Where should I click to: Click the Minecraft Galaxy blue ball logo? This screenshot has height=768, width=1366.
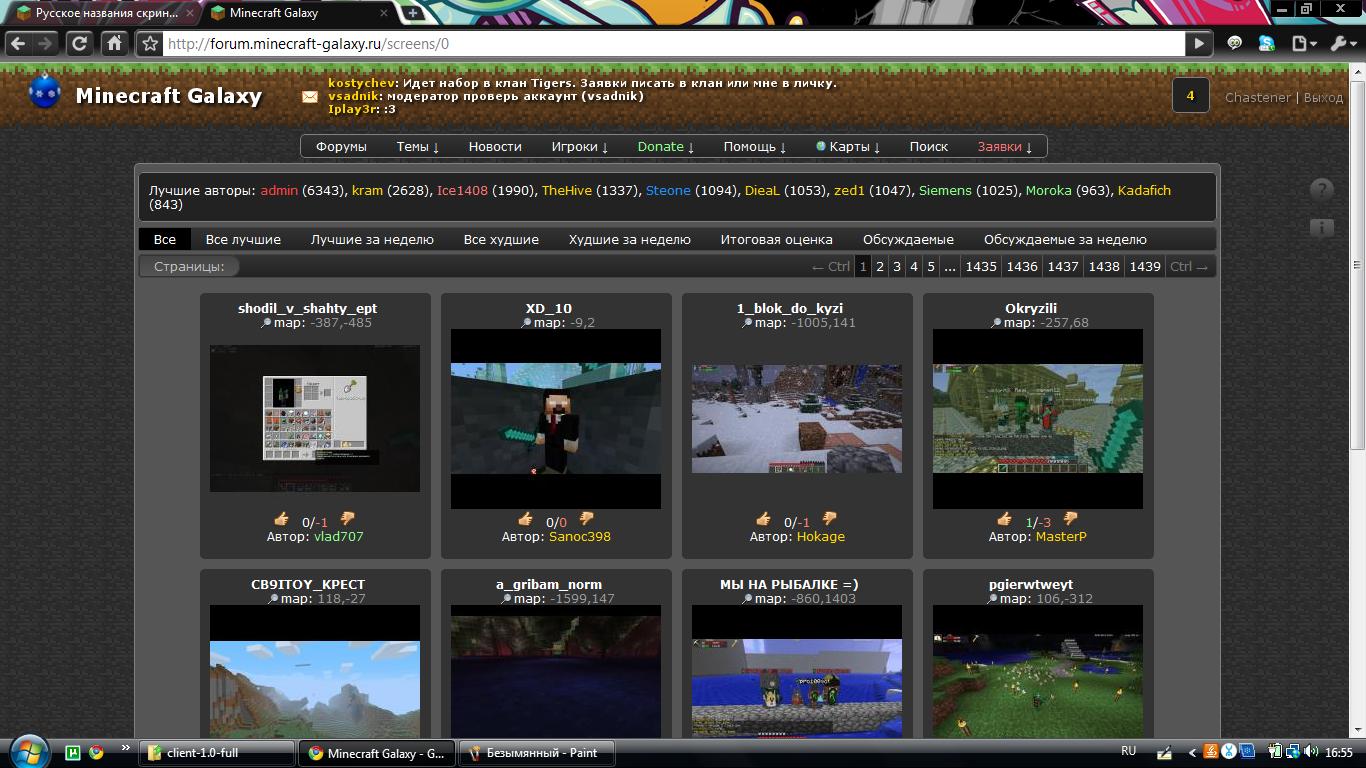(x=45, y=92)
